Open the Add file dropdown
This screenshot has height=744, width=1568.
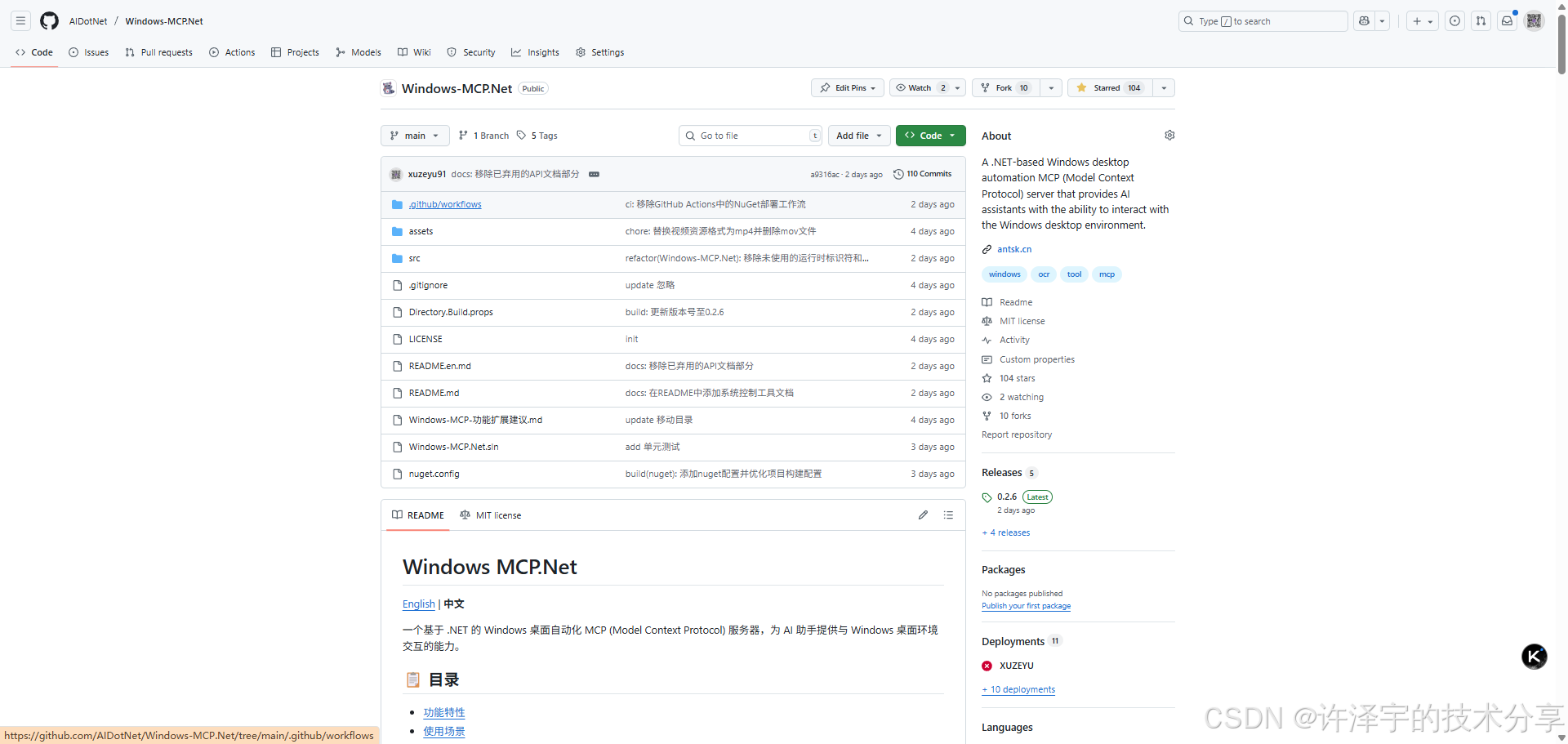click(859, 136)
